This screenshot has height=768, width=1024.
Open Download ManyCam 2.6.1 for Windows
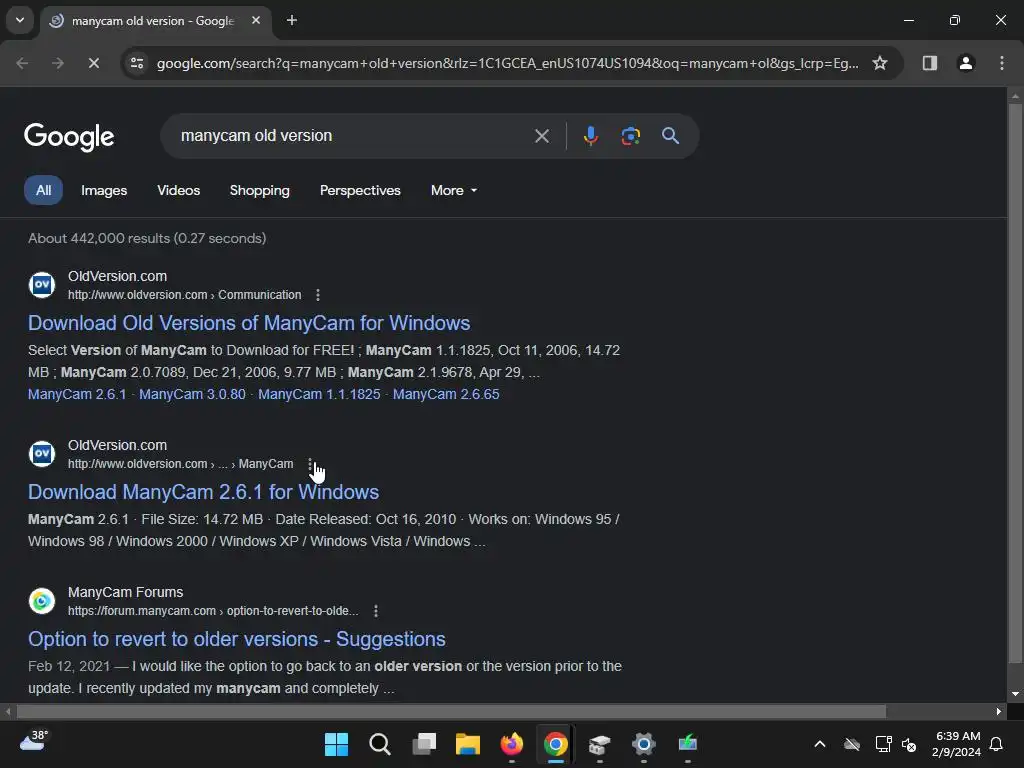click(203, 492)
